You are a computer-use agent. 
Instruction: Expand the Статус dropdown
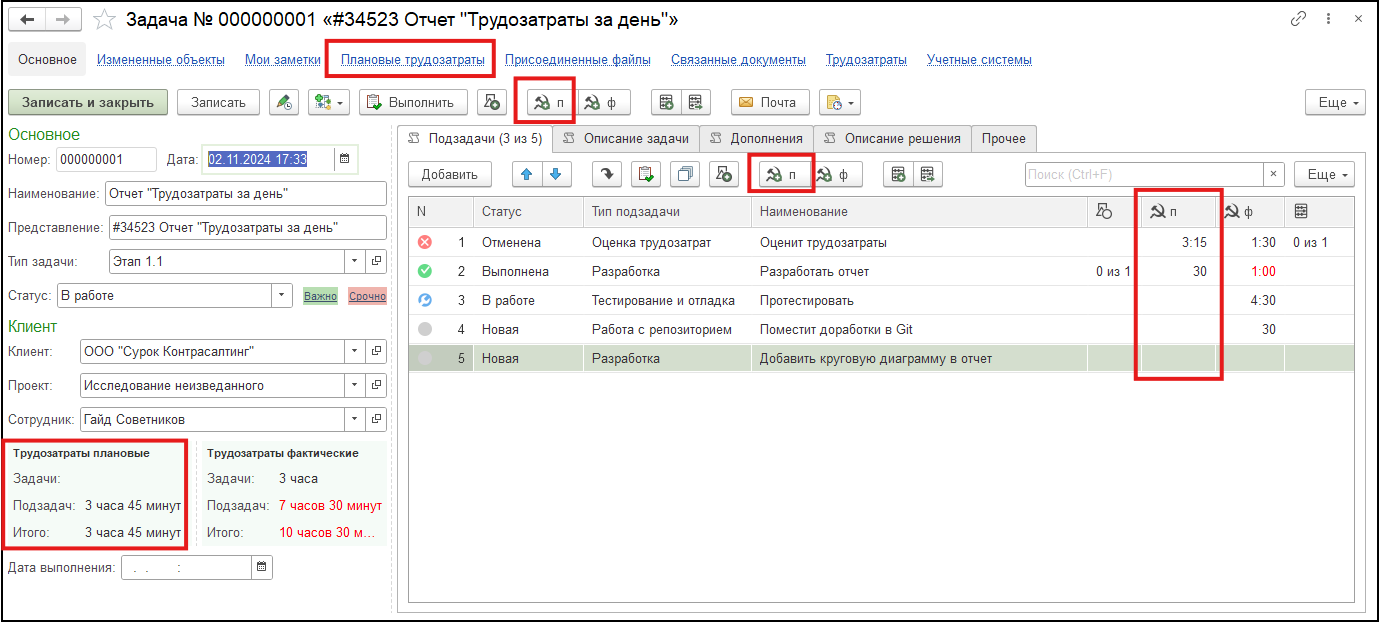(x=281, y=296)
